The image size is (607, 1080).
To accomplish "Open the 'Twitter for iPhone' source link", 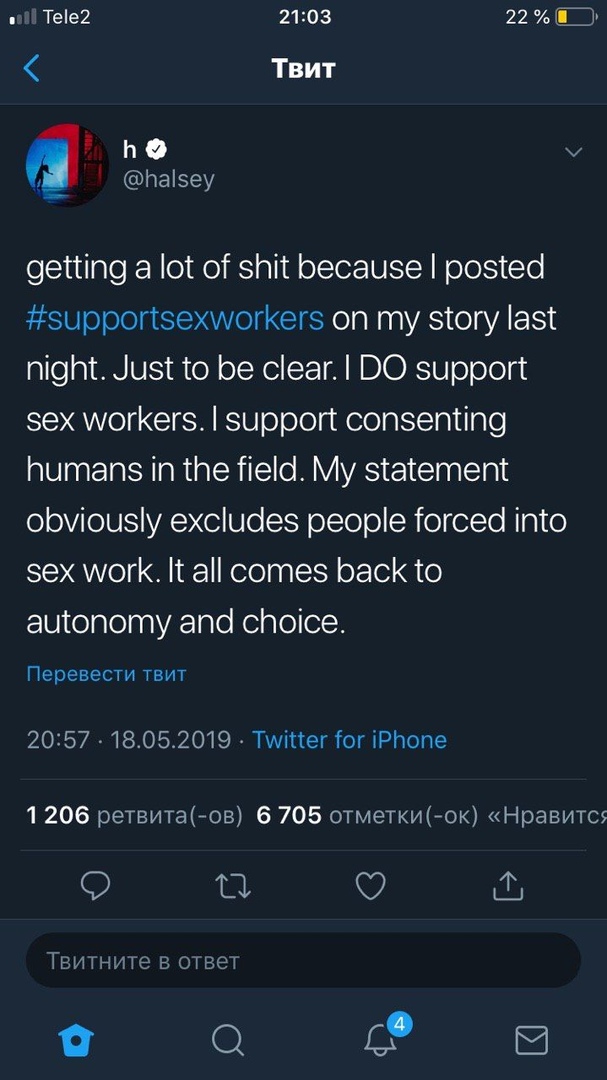I will pyautogui.click(x=349, y=740).
